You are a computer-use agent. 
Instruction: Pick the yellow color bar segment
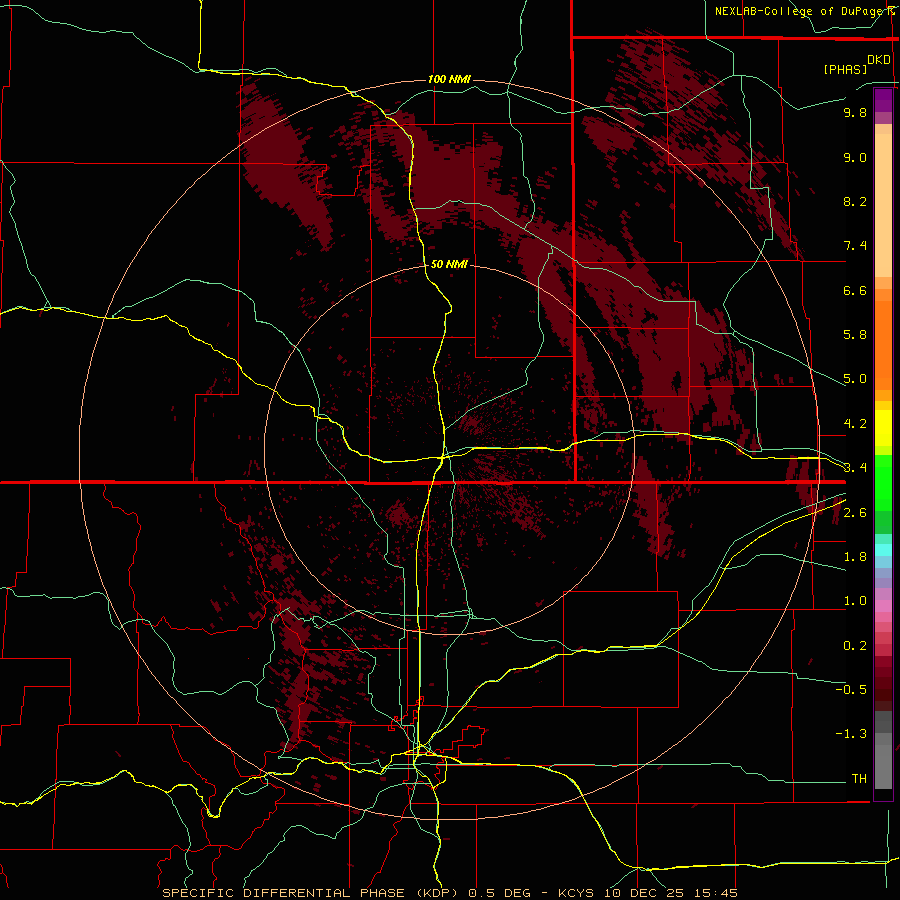tap(883, 428)
